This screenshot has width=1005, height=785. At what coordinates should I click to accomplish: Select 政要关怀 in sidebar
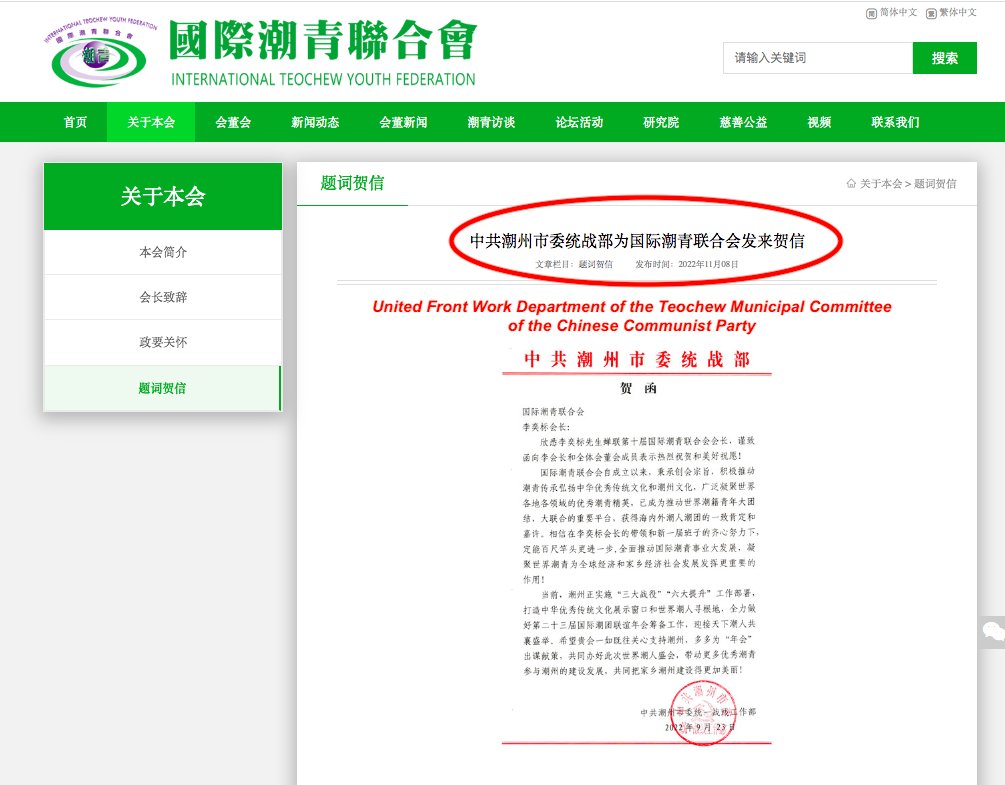(x=163, y=342)
